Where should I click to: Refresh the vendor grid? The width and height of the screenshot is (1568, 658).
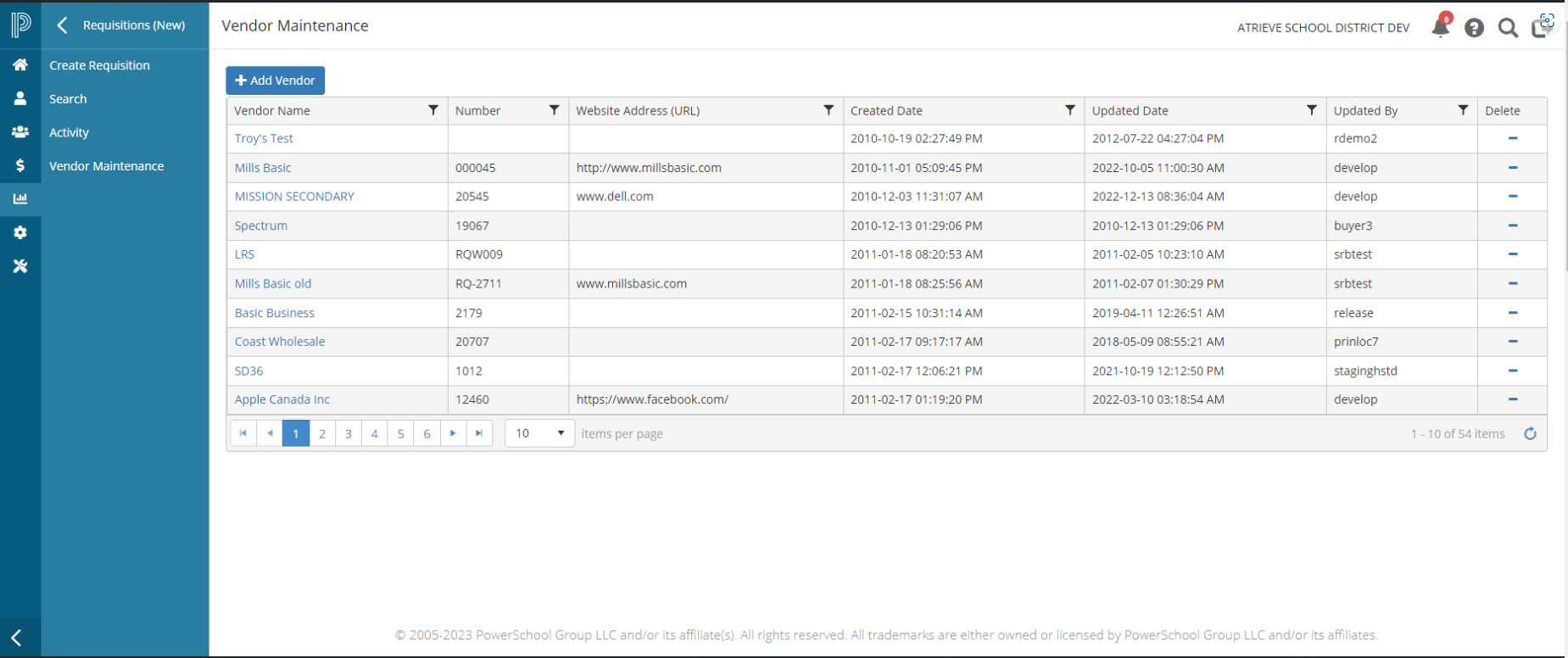[x=1530, y=433]
